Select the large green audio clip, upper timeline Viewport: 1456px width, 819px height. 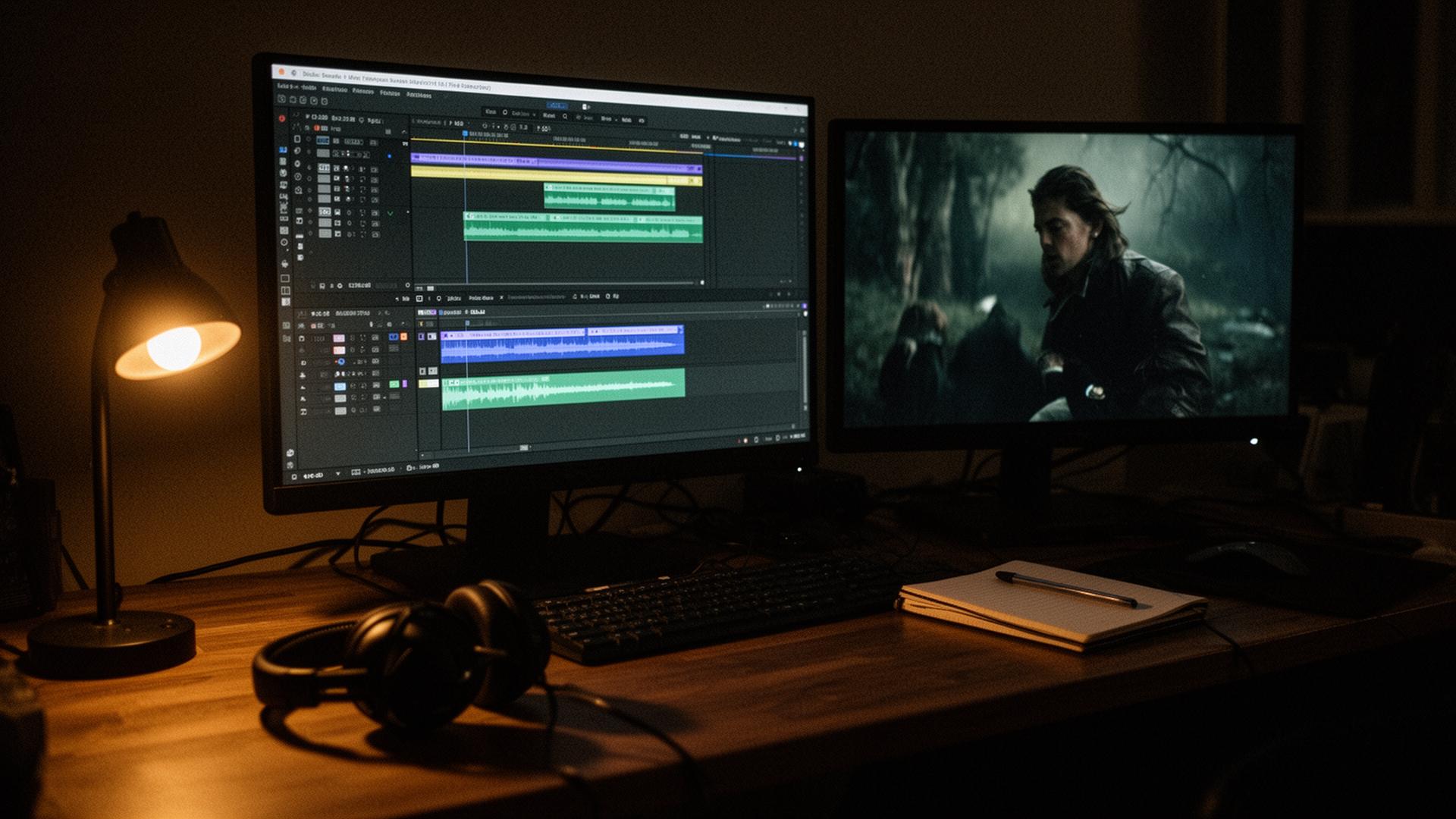click(583, 228)
